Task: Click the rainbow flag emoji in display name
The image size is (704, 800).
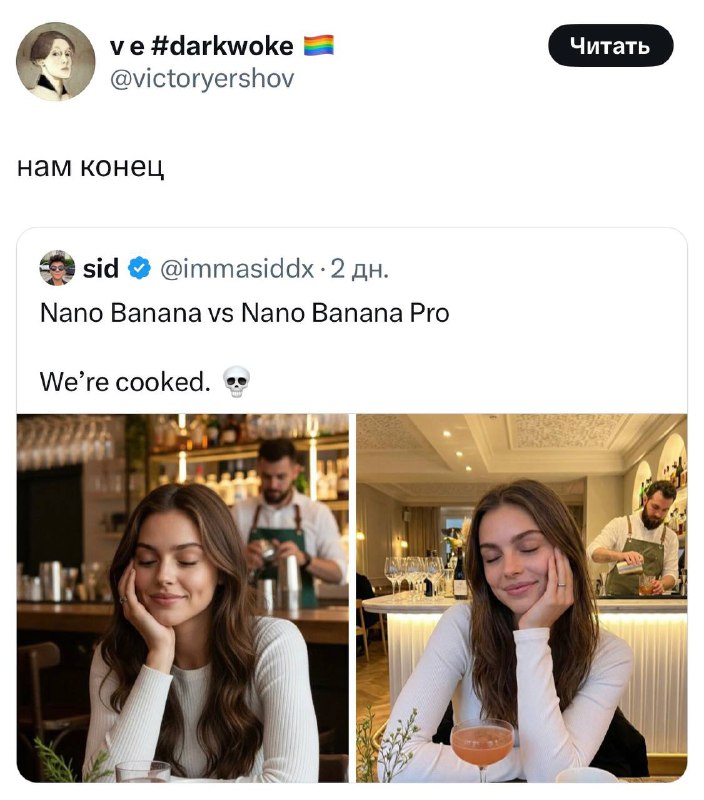Action: pyautogui.click(x=317, y=45)
